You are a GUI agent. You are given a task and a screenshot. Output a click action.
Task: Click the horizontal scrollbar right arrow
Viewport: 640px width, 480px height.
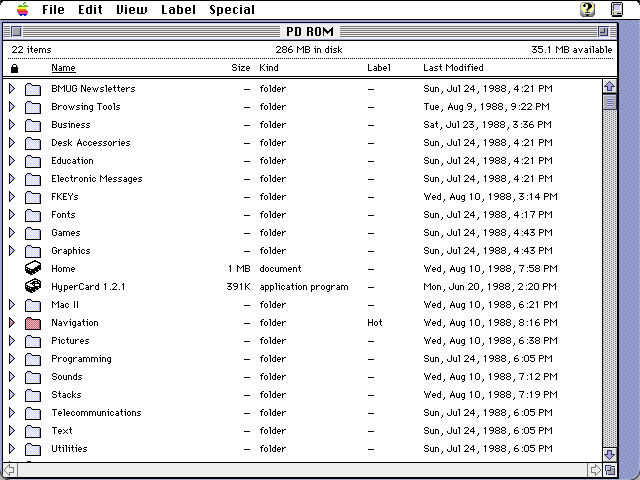[596, 470]
